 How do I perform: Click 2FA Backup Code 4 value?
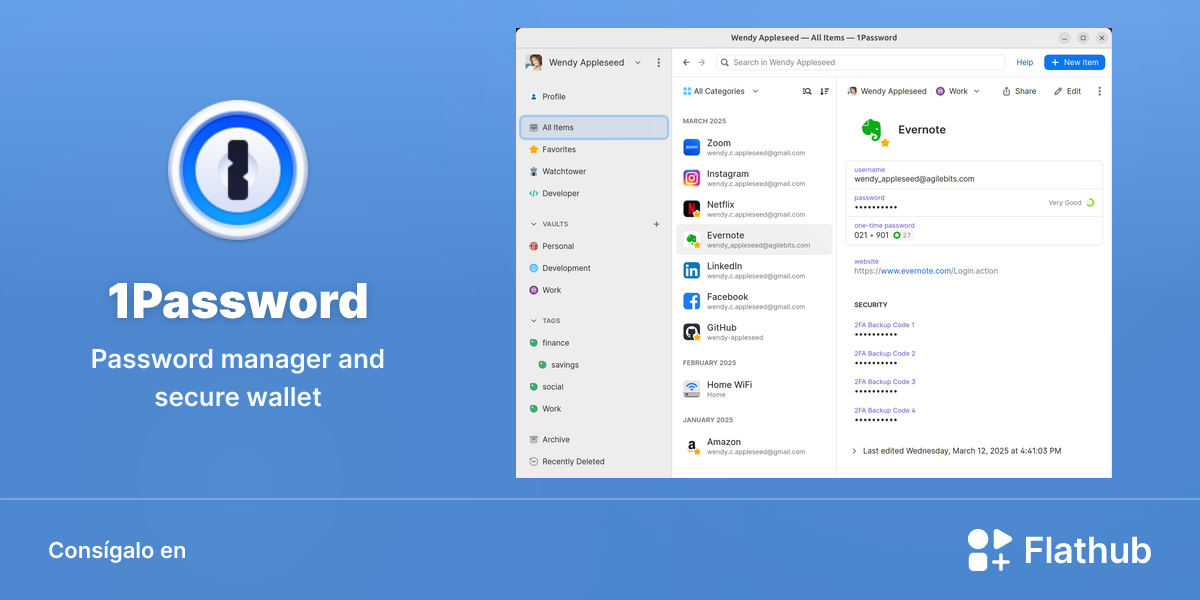[x=877, y=420]
